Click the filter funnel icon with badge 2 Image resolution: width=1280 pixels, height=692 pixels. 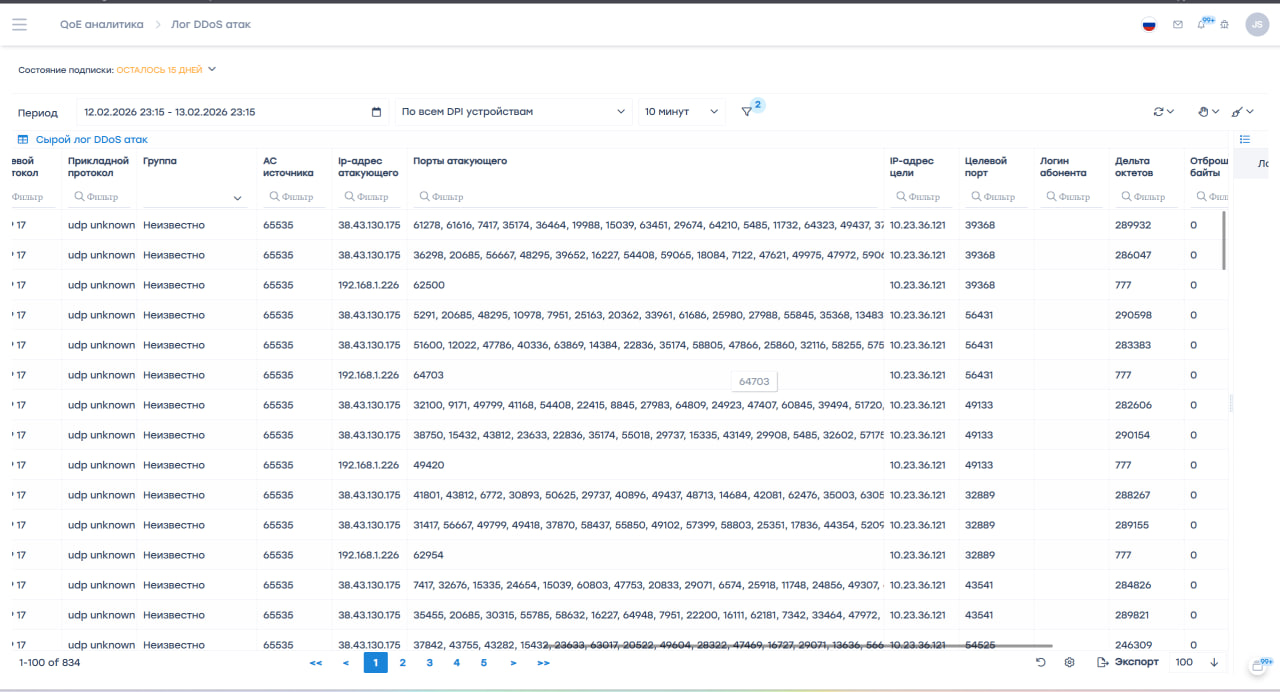[747, 112]
